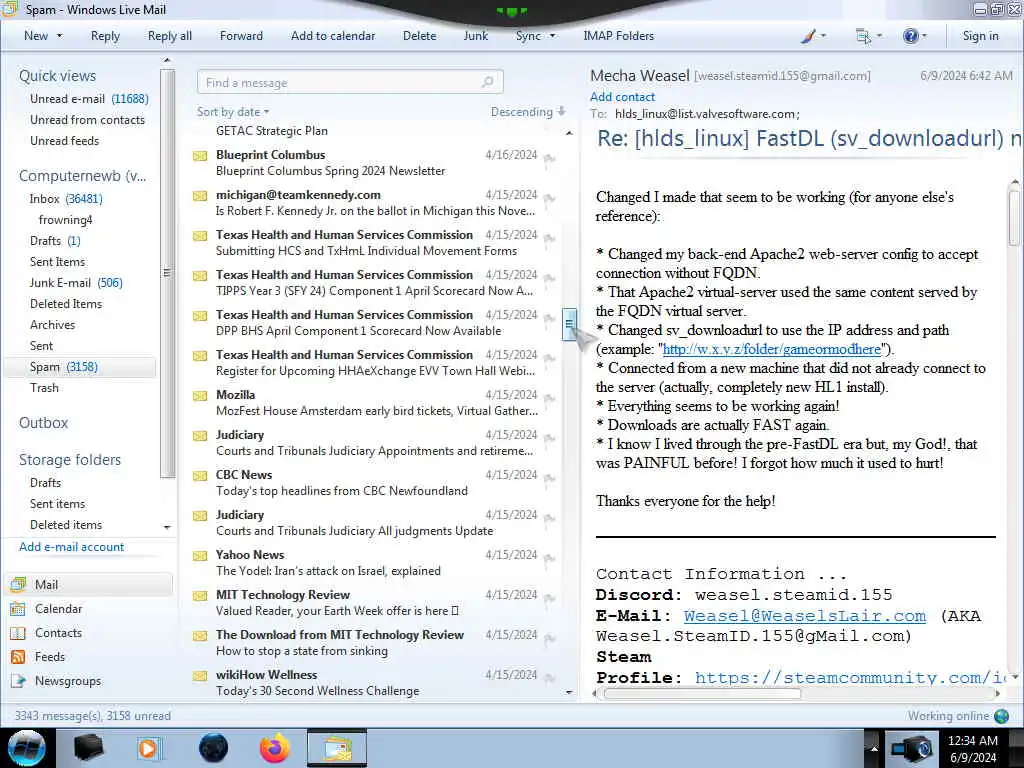
Task: Open the steamcommunity.com profile link
Action: click(x=850, y=677)
